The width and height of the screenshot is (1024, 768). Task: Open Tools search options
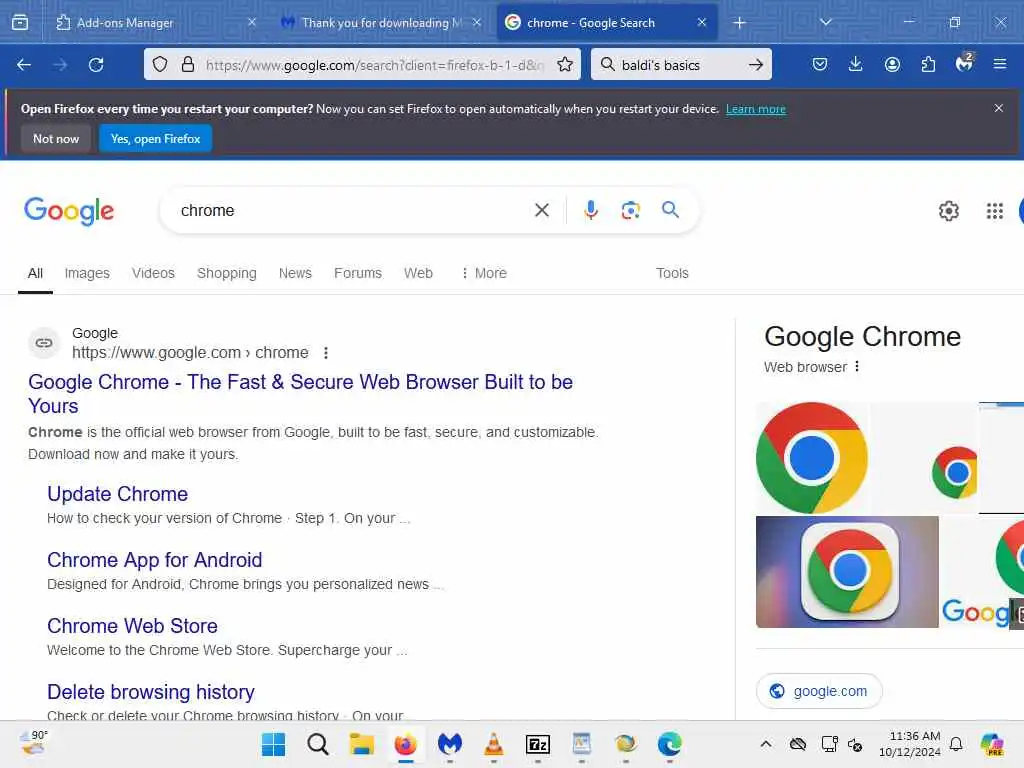(672, 273)
